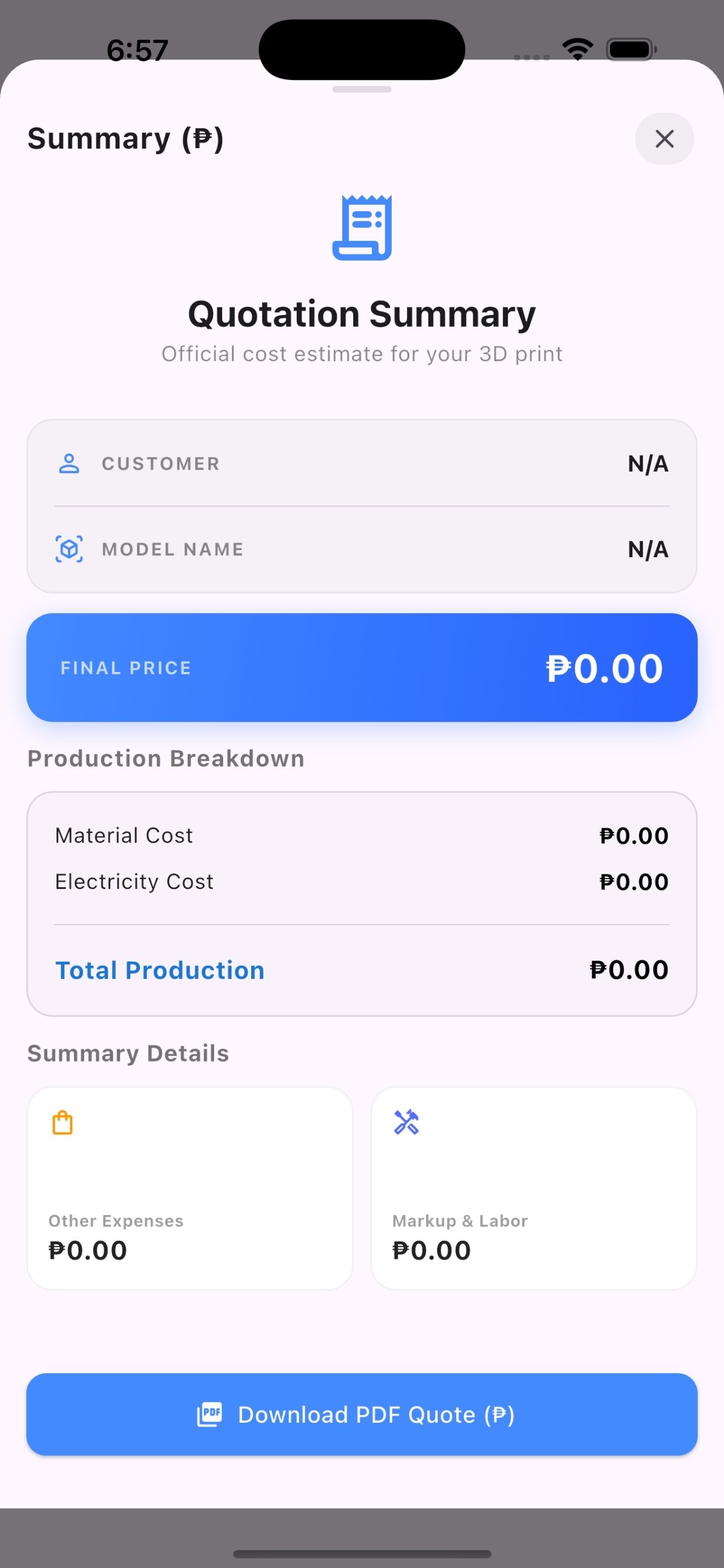Tap the tools icon for Markup & Labor
The width and height of the screenshot is (724, 1568).
click(x=406, y=1122)
